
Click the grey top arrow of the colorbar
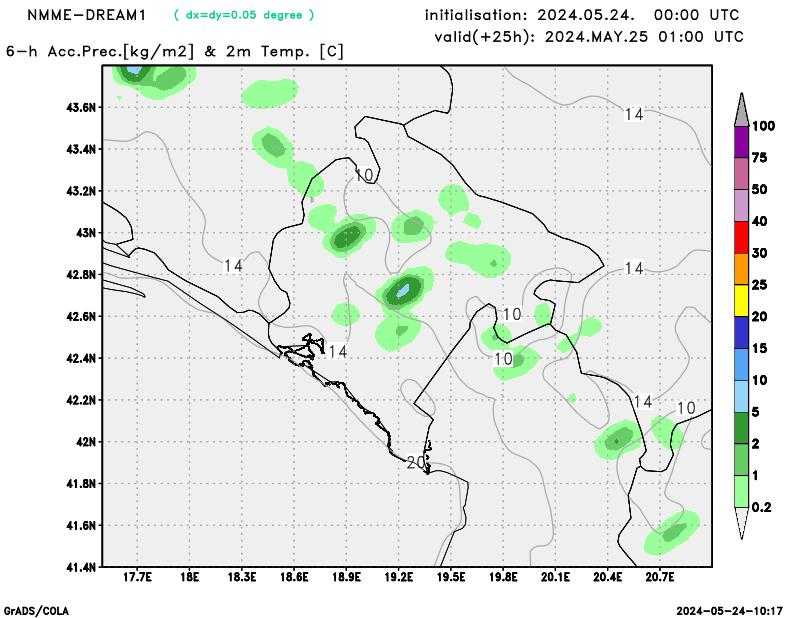pos(741,110)
